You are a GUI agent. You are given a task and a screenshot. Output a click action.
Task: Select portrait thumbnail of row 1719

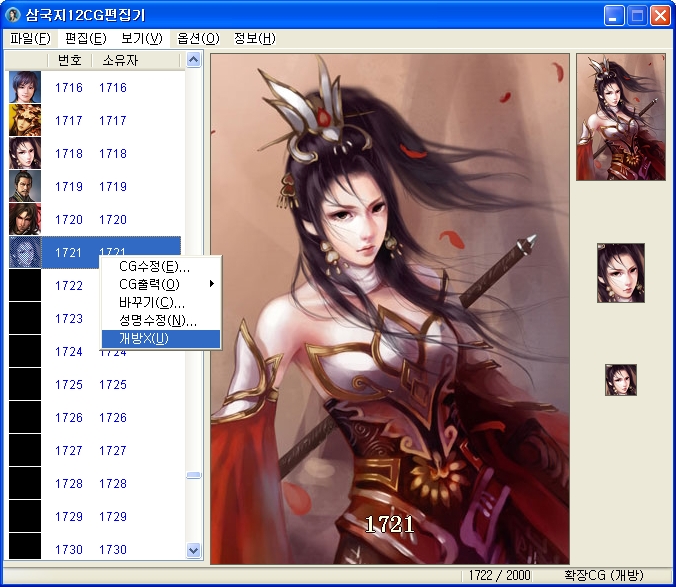25,186
